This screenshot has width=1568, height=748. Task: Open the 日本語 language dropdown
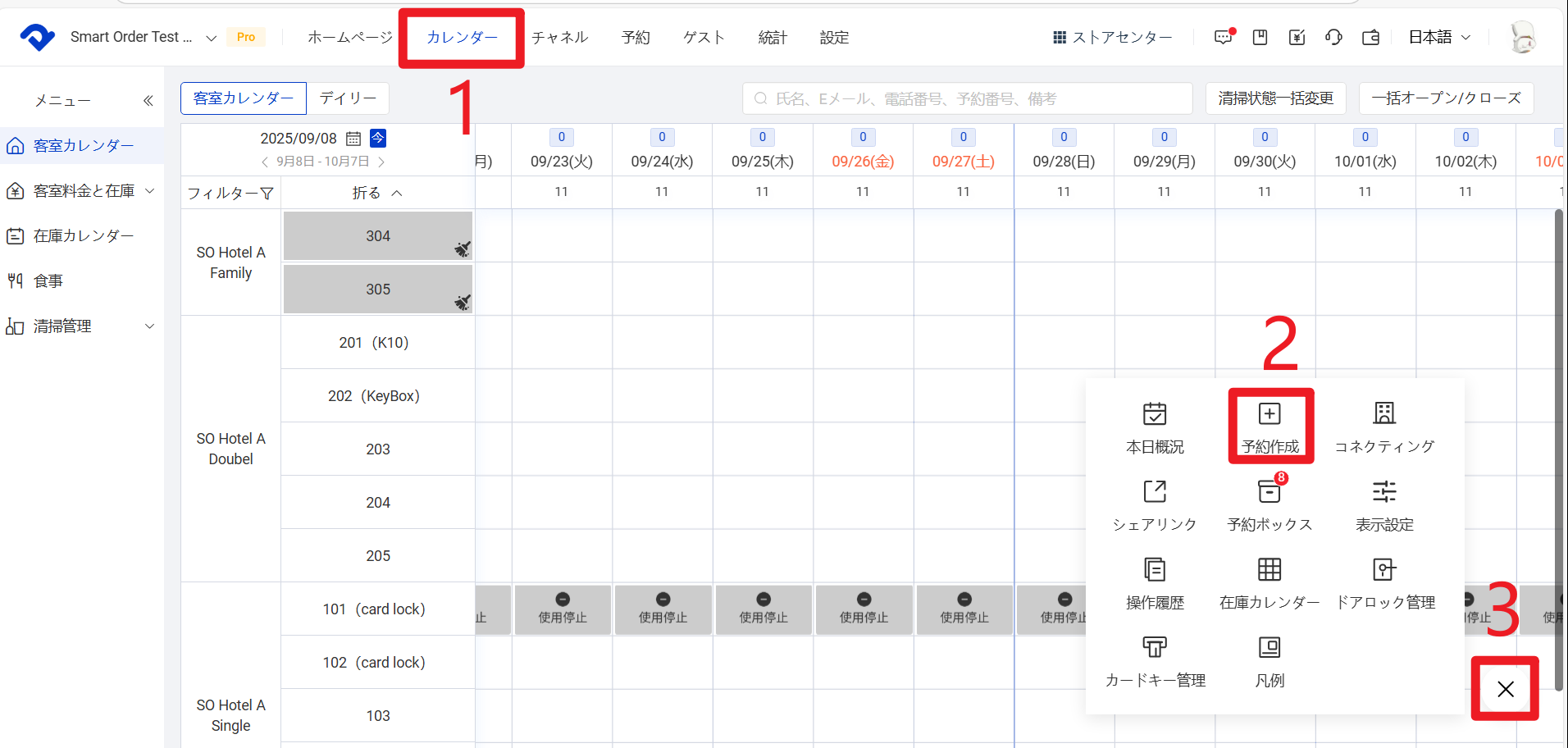click(x=1439, y=37)
